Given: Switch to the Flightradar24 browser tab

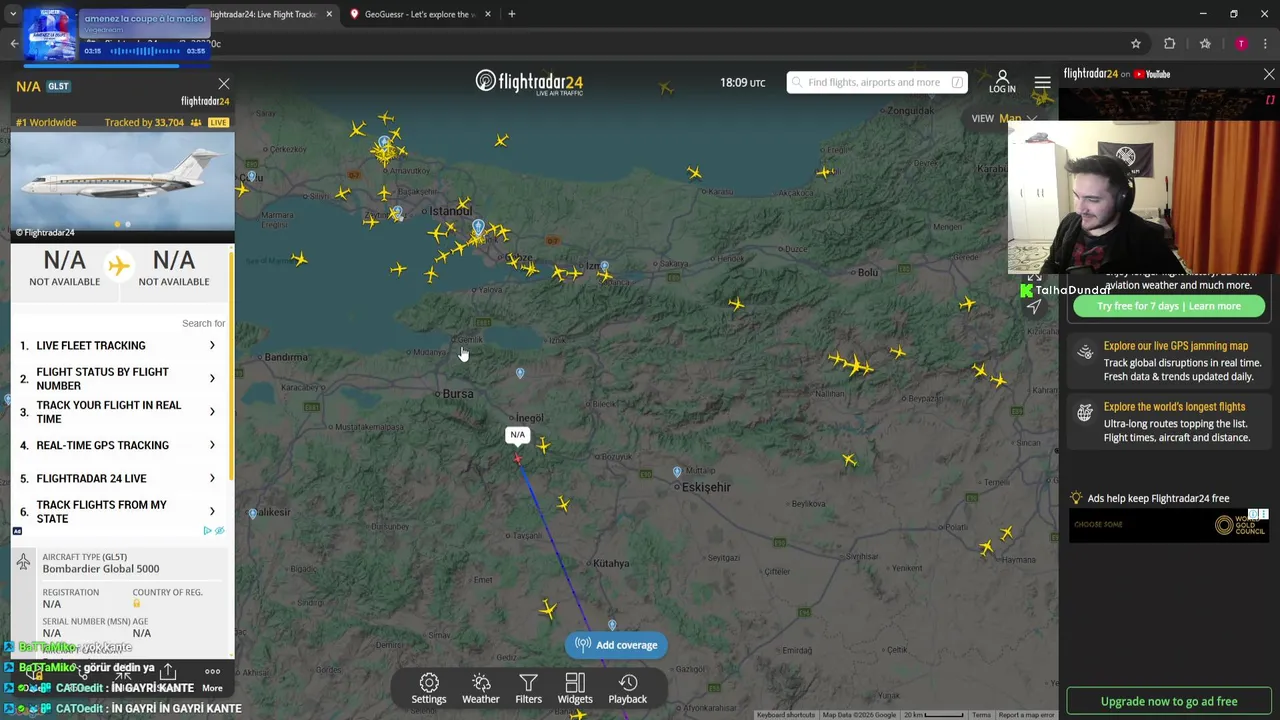Looking at the screenshot, I should click(262, 14).
